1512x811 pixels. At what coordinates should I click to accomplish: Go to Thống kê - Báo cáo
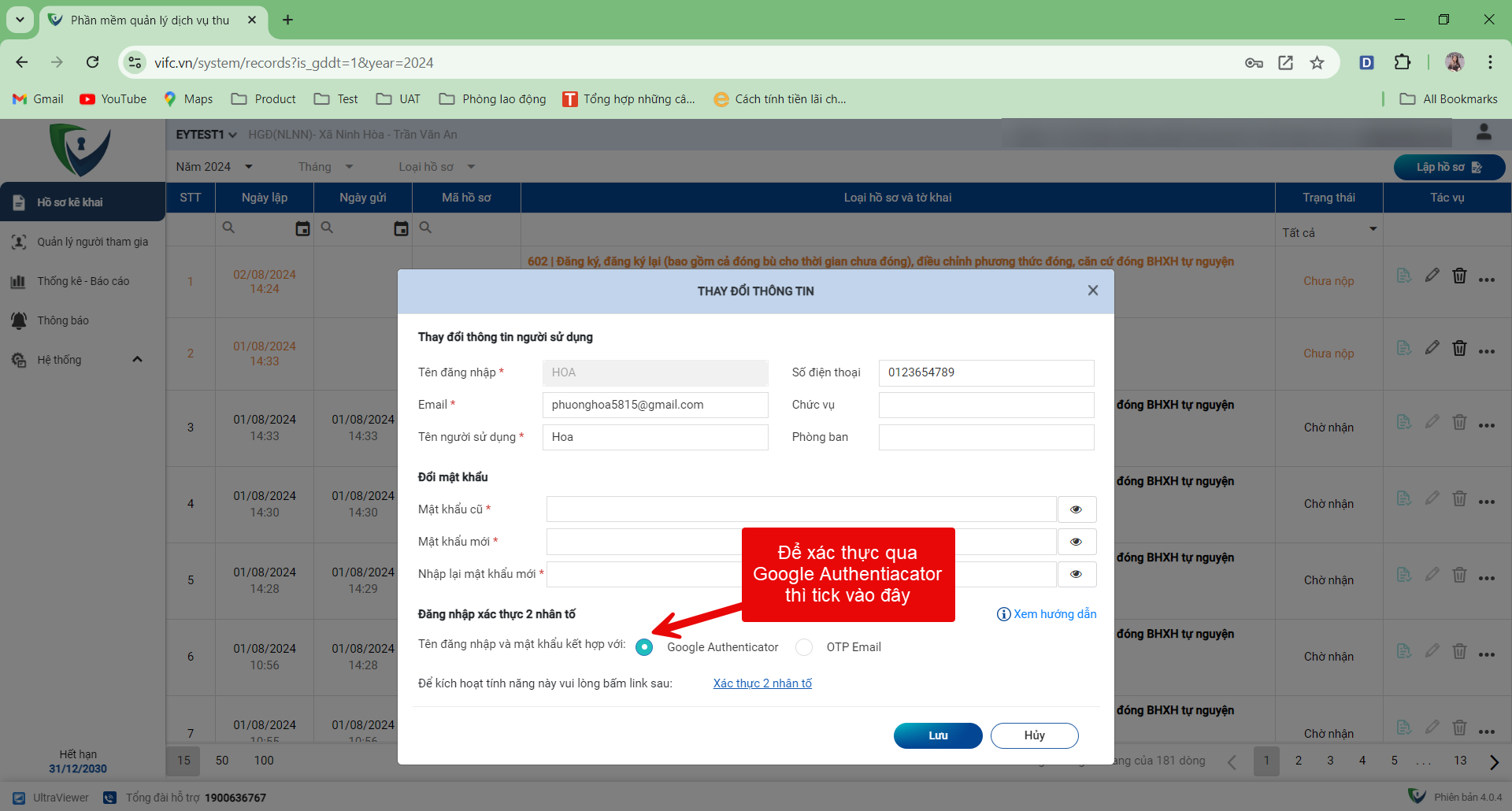[x=83, y=281]
